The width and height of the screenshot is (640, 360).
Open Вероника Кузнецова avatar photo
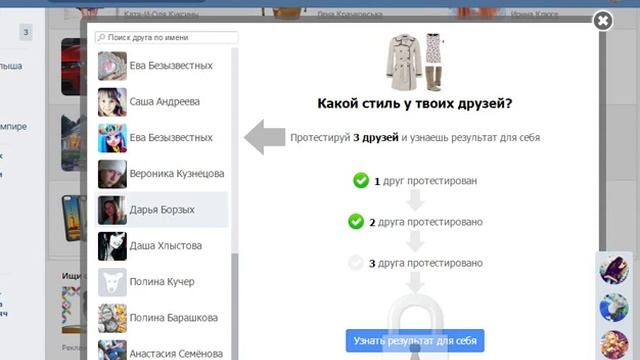(112, 174)
